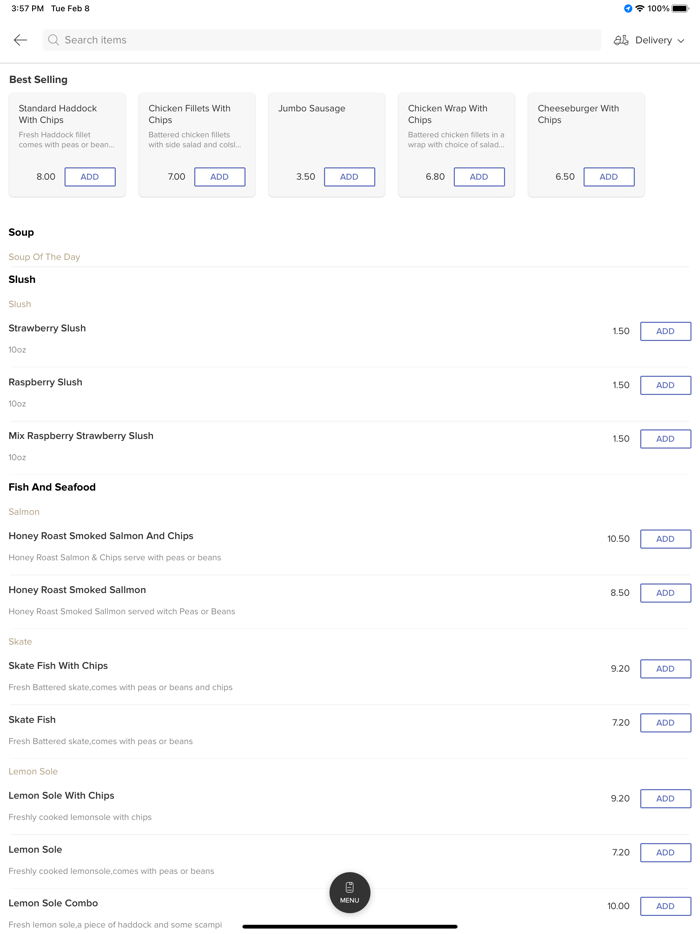The width and height of the screenshot is (700, 934).
Task: Open Soup Of The Day category
Action: [44, 257]
